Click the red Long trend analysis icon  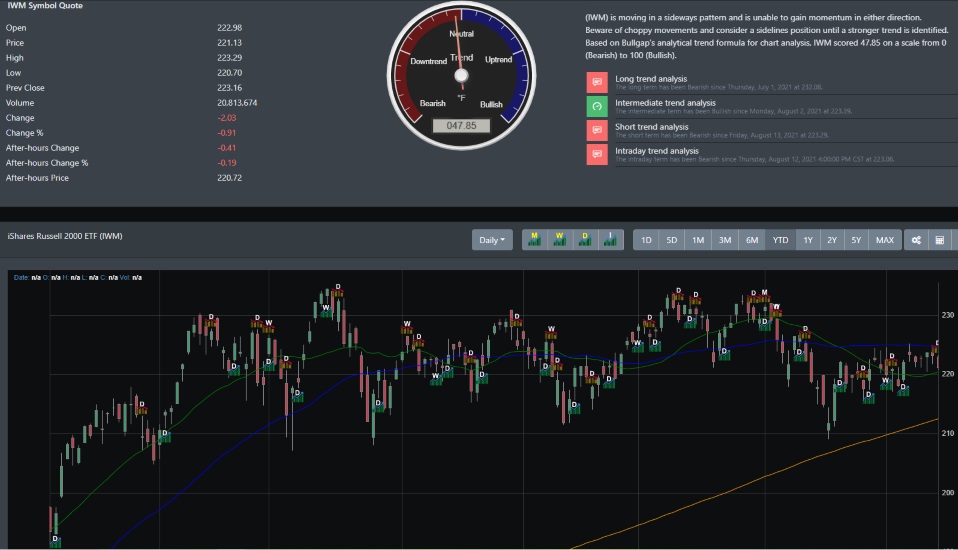(597, 82)
